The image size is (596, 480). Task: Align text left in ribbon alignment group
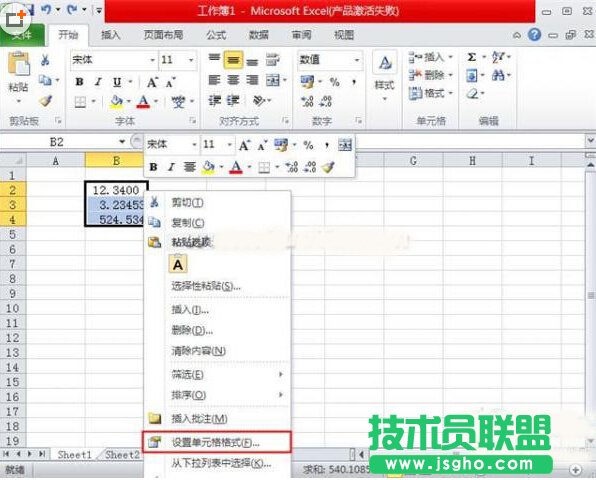click(x=214, y=80)
